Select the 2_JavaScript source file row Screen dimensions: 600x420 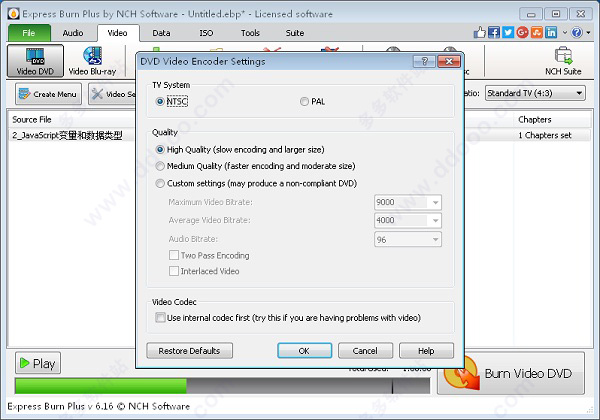tap(71, 135)
